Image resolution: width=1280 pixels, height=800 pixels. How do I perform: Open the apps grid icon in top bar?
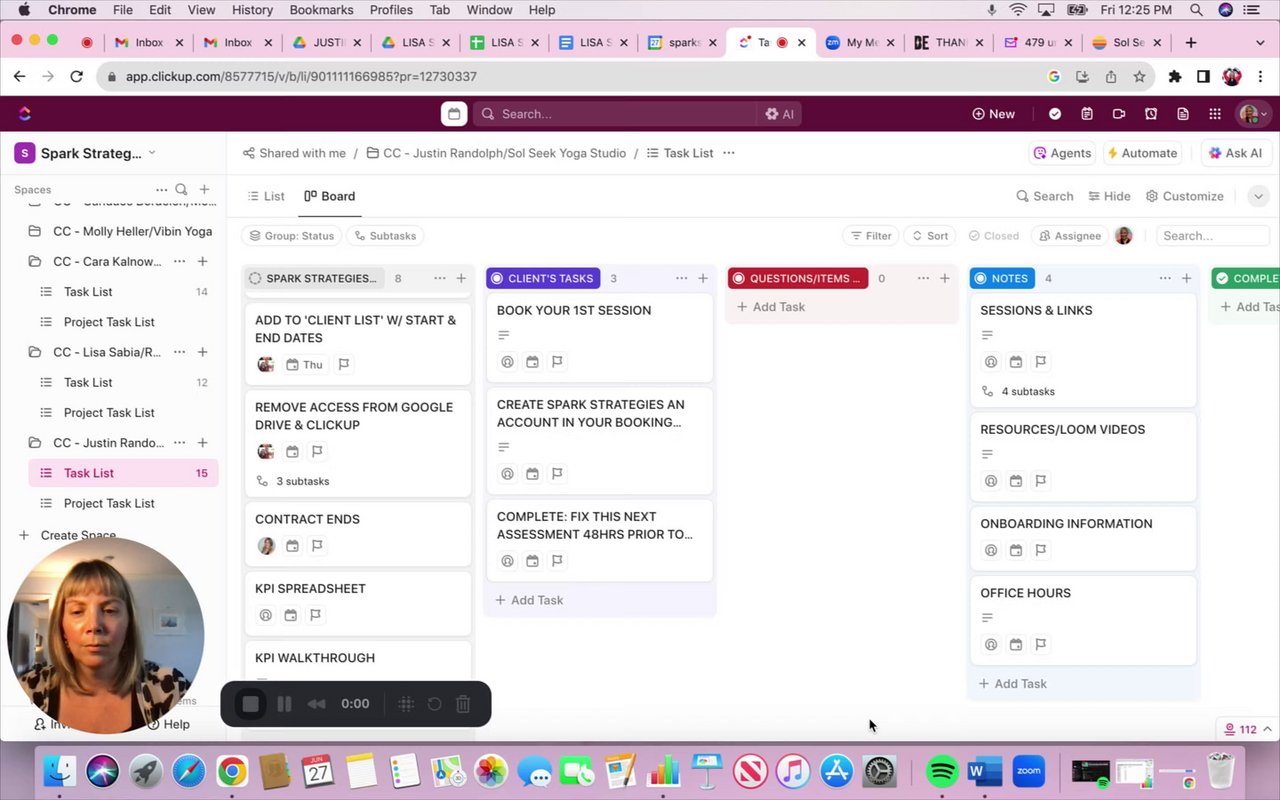point(1215,114)
